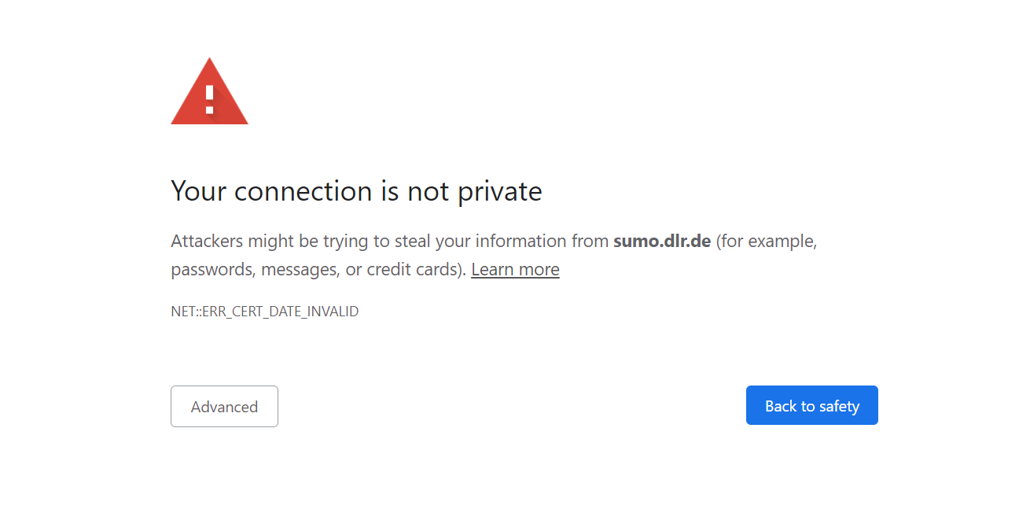Click the white exclamation mark in triangle
This screenshot has height=524, width=1019.
[209, 98]
